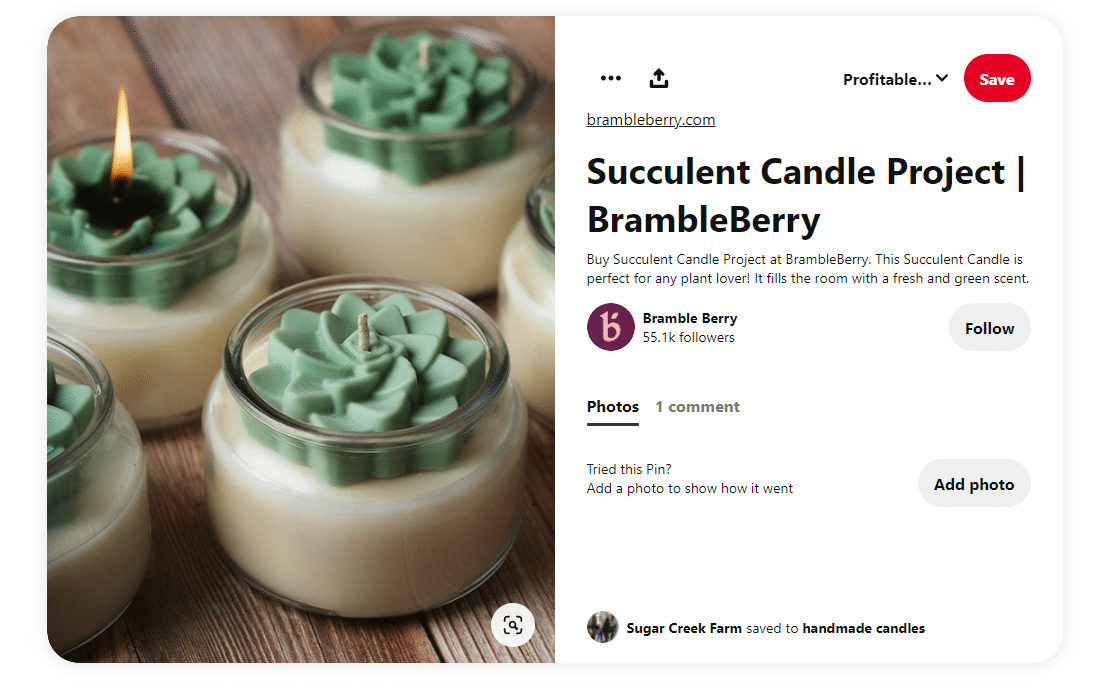1106x695 pixels.
Task: Visit the brambleberry.com source link
Action: pos(651,120)
